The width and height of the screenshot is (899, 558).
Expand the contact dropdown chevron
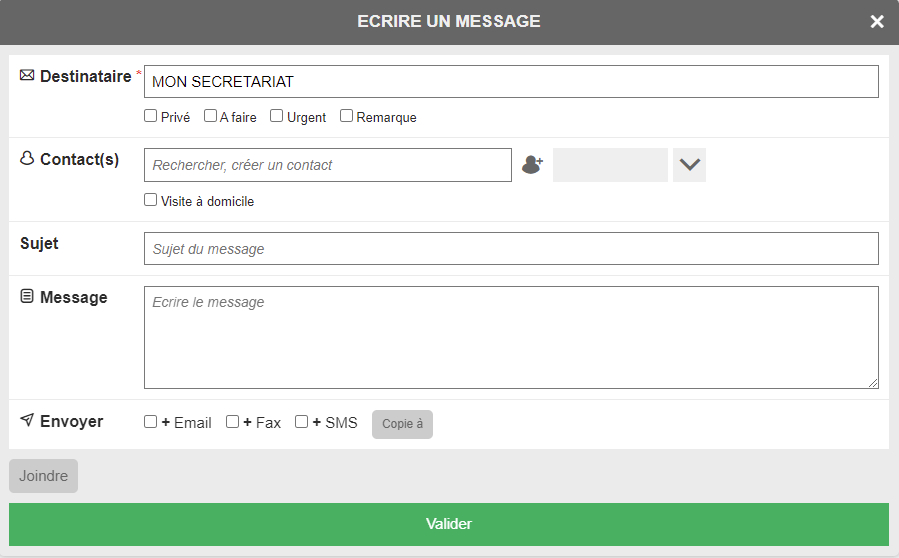[689, 165]
